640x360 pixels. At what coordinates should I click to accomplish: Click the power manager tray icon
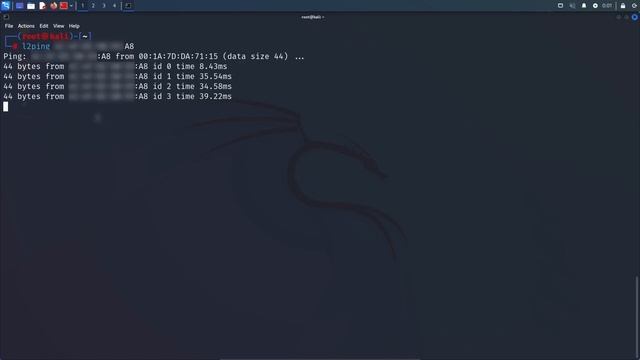tap(595, 6)
